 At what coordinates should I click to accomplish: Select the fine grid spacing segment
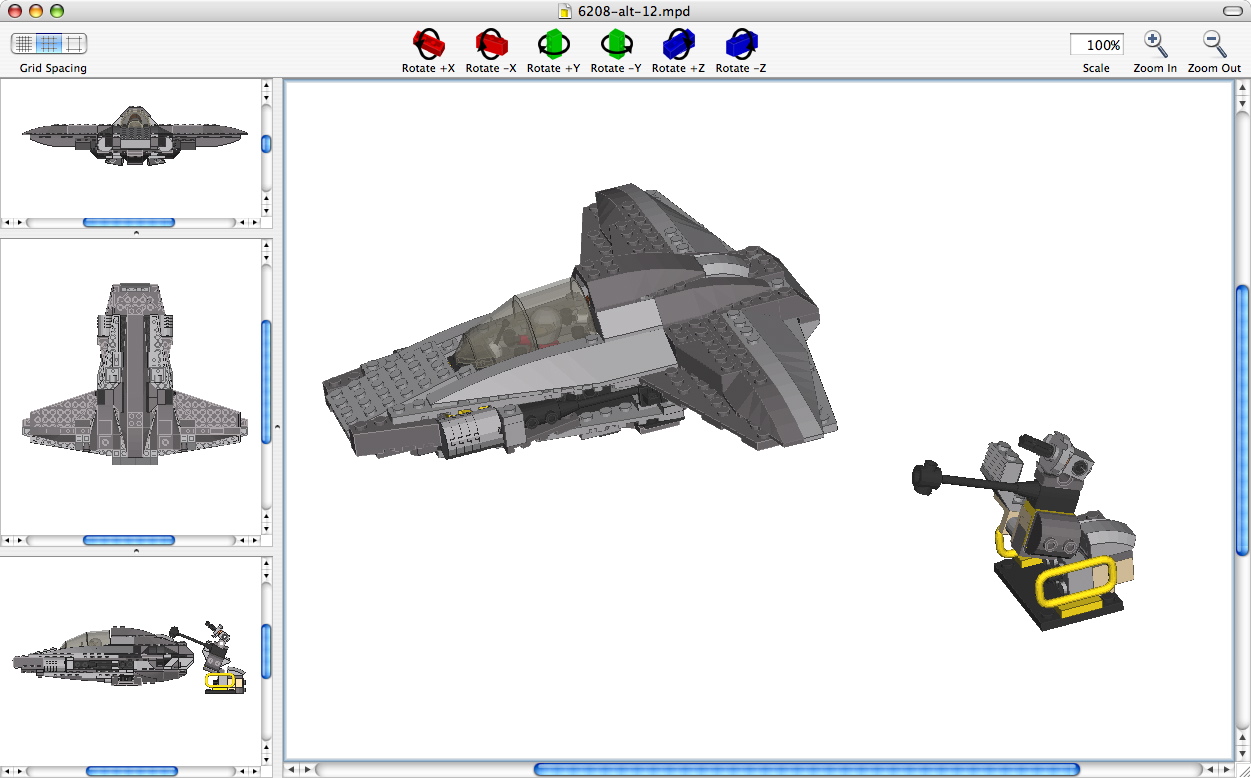[x=23, y=44]
